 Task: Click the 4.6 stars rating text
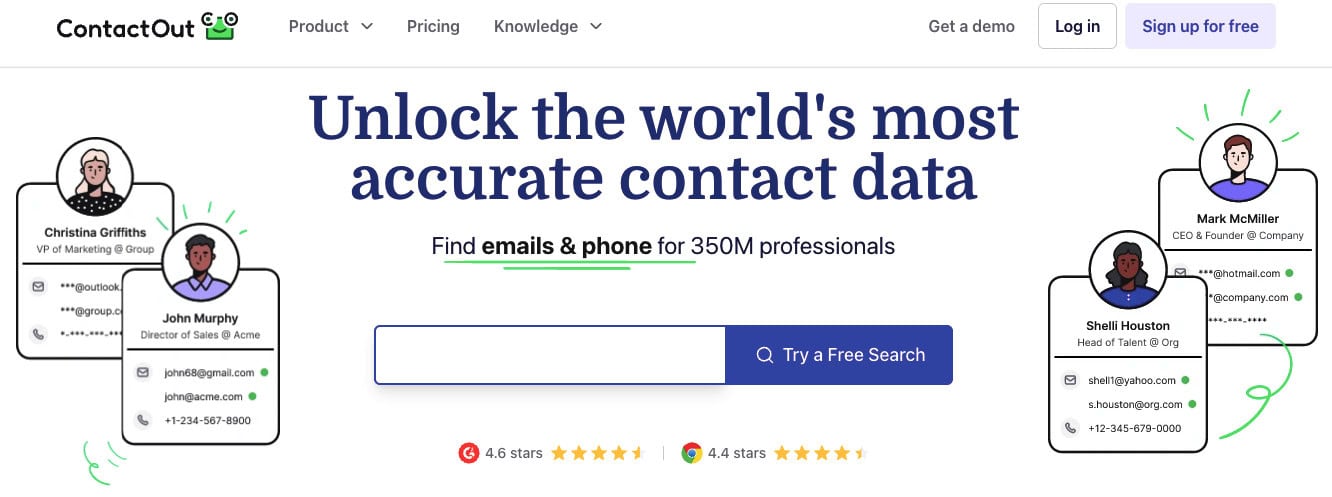click(514, 453)
